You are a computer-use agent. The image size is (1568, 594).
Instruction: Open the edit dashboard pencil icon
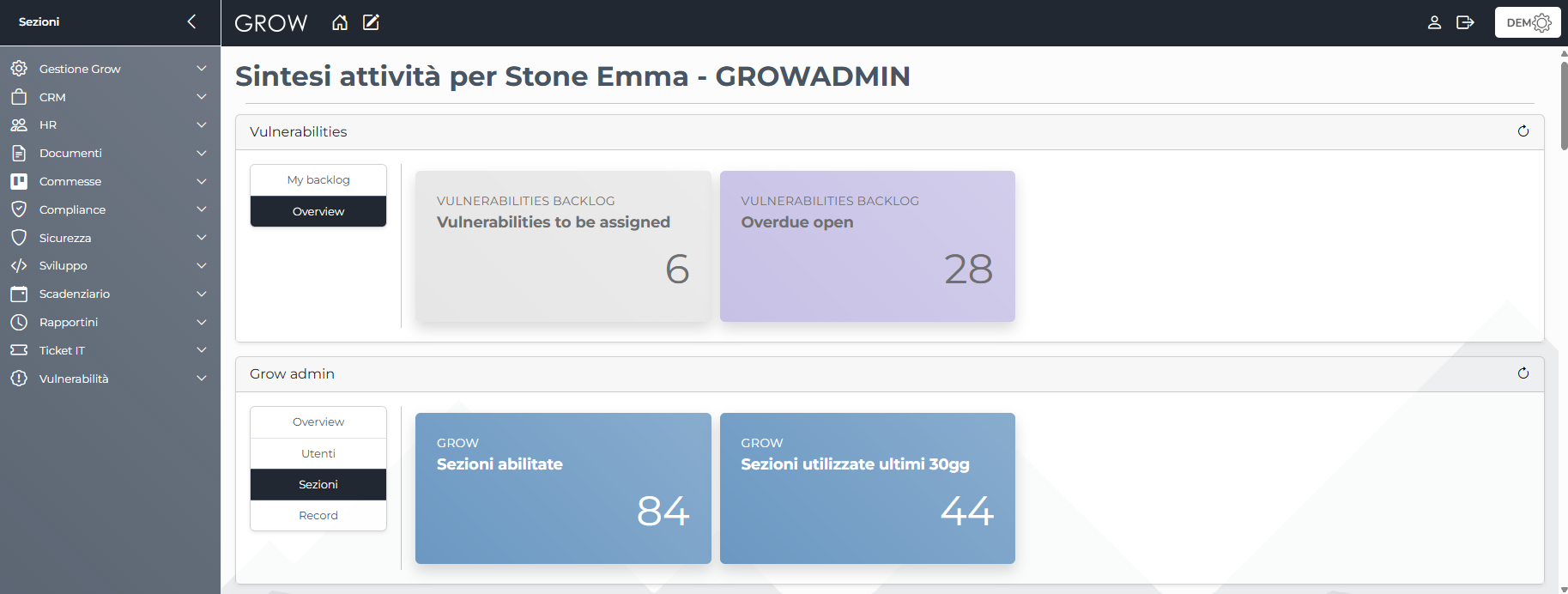[371, 22]
